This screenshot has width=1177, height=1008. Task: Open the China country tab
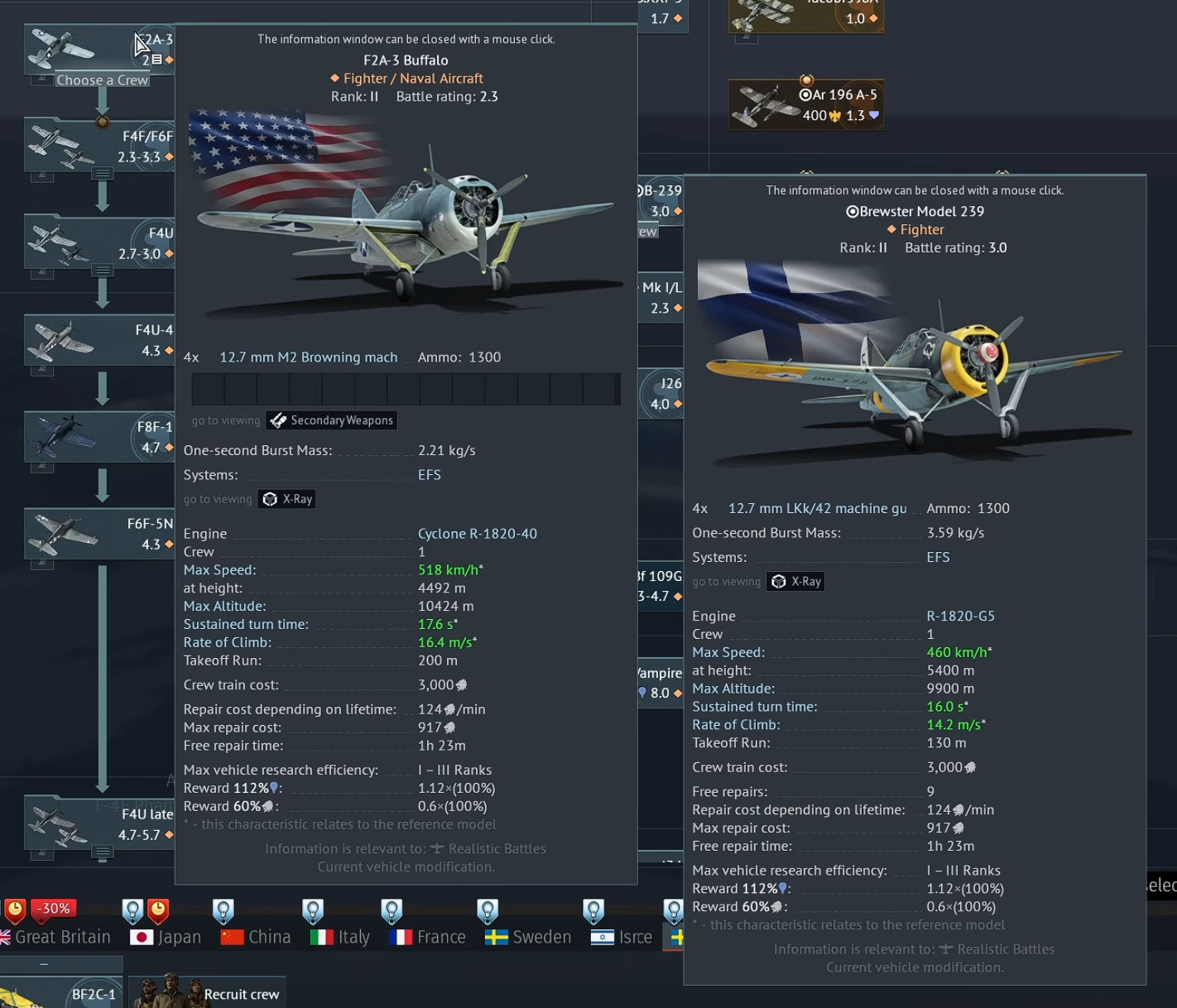[256, 937]
